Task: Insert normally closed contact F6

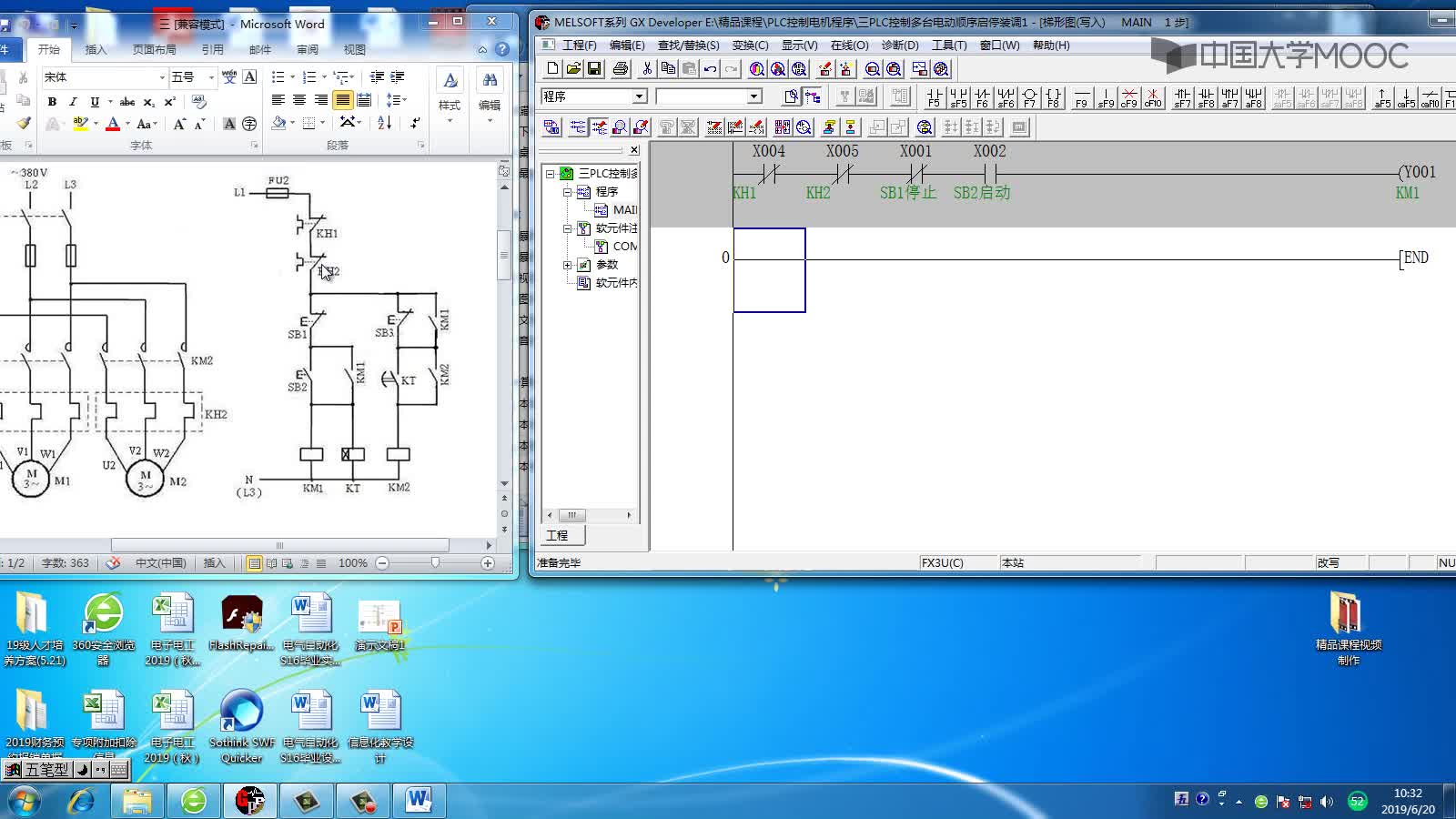Action: [982, 96]
